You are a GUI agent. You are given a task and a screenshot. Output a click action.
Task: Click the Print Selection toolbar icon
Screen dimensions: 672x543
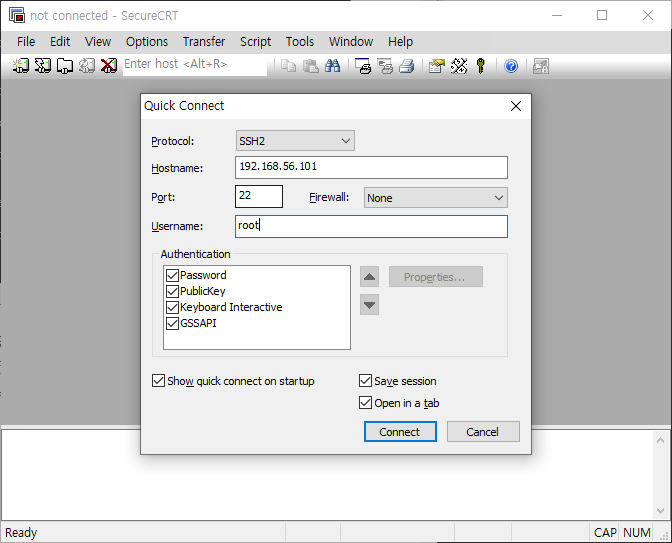pyautogui.click(x=385, y=66)
